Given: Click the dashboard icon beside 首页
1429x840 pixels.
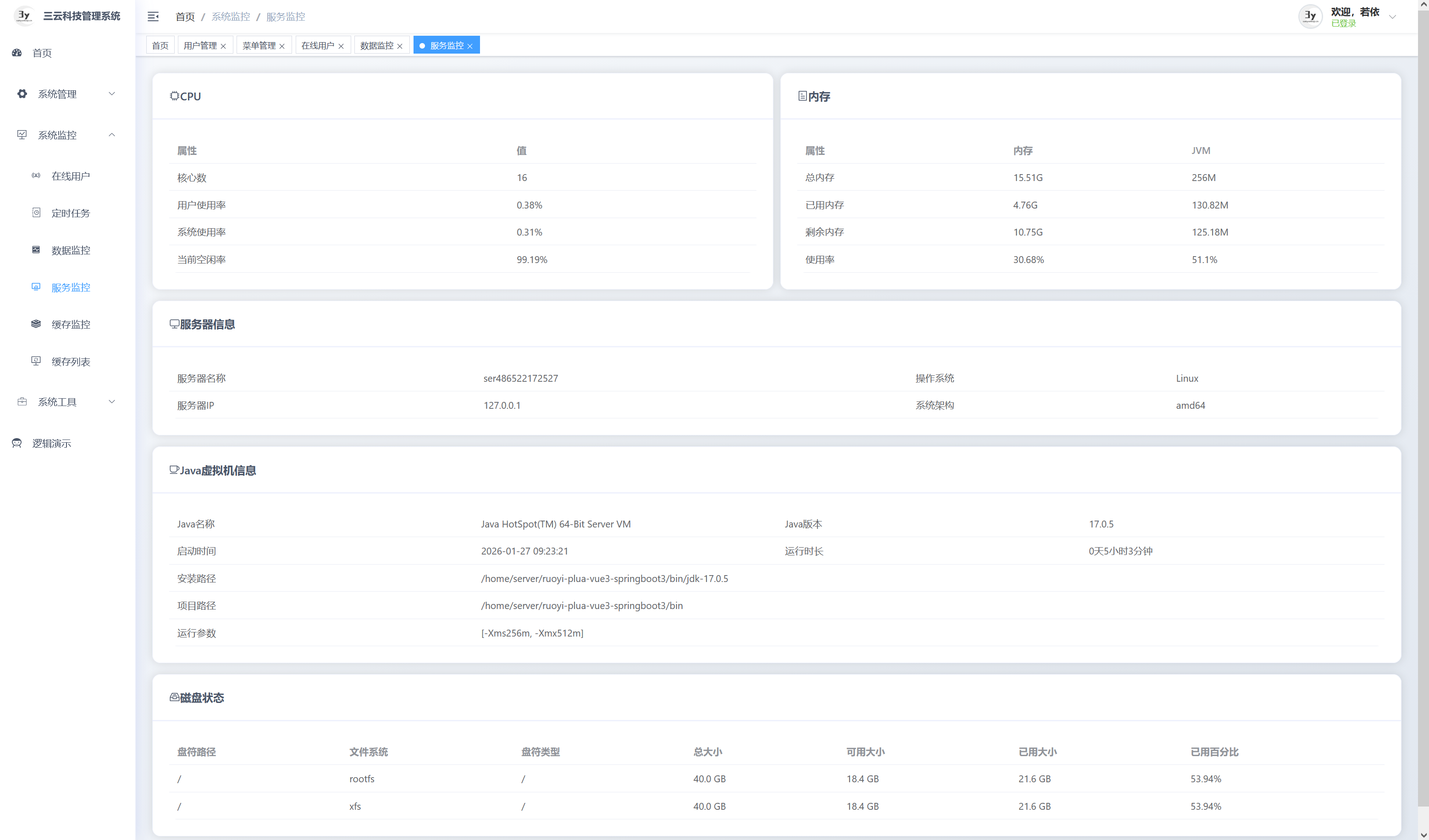Looking at the screenshot, I should pyautogui.click(x=17, y=53).
